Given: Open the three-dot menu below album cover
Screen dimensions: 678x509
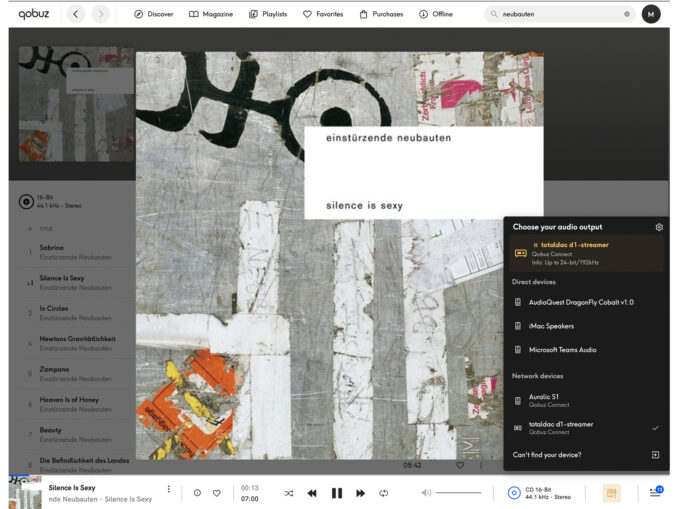Looking at the screenshot, I should click(x=481, y=465).
